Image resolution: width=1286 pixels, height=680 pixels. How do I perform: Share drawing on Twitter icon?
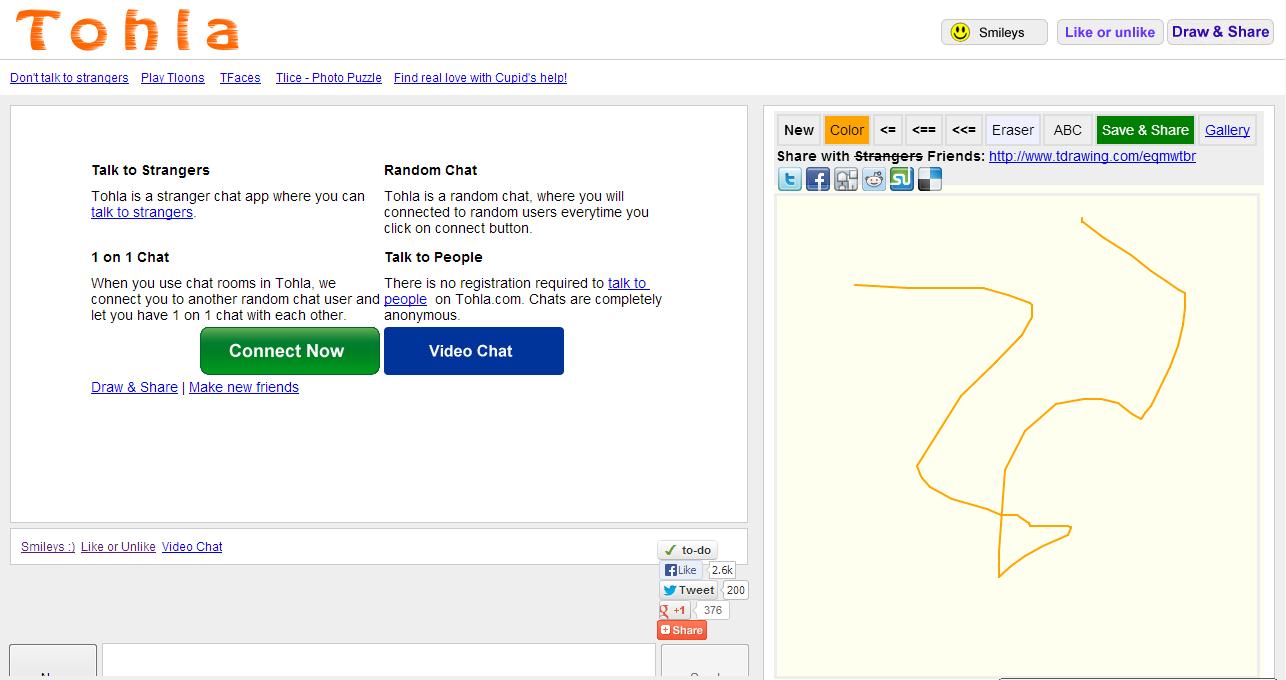click(x=790, y=180)
